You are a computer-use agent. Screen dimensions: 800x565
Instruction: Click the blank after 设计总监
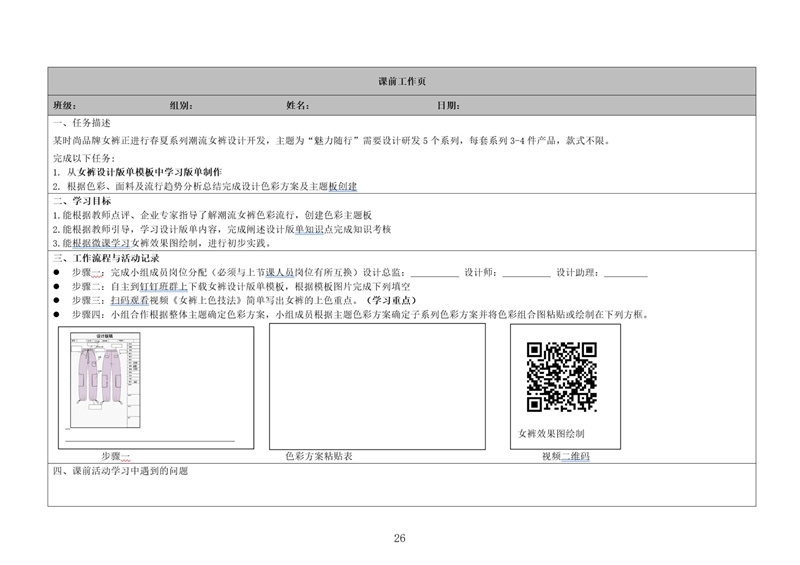tap(435, 273)
